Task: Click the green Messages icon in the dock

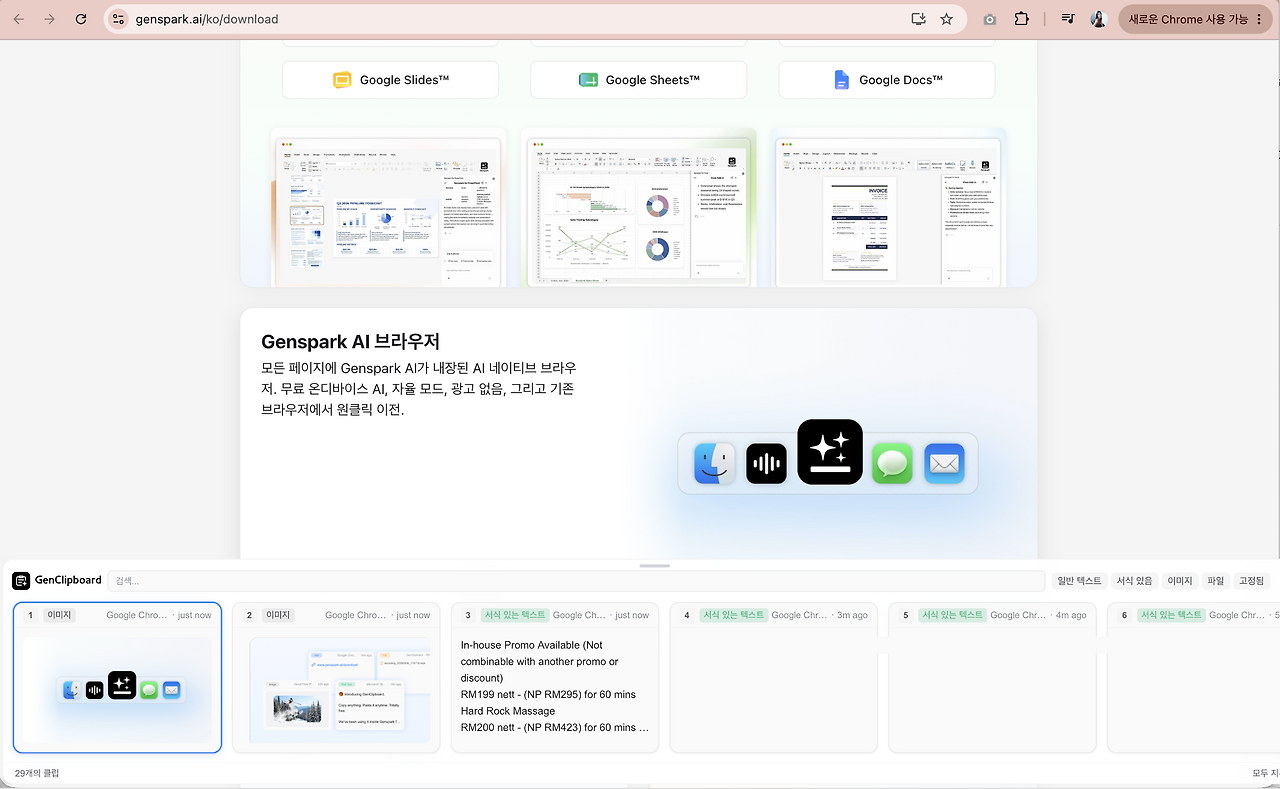Action: point(892,464)
